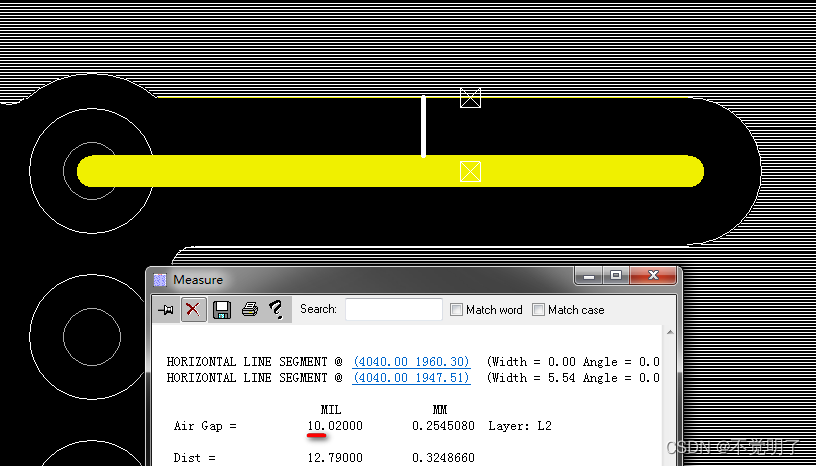Screen dimensions: 816x466
Task: Save the measure report with floppy icon
Action: click(x=222, y=310)
